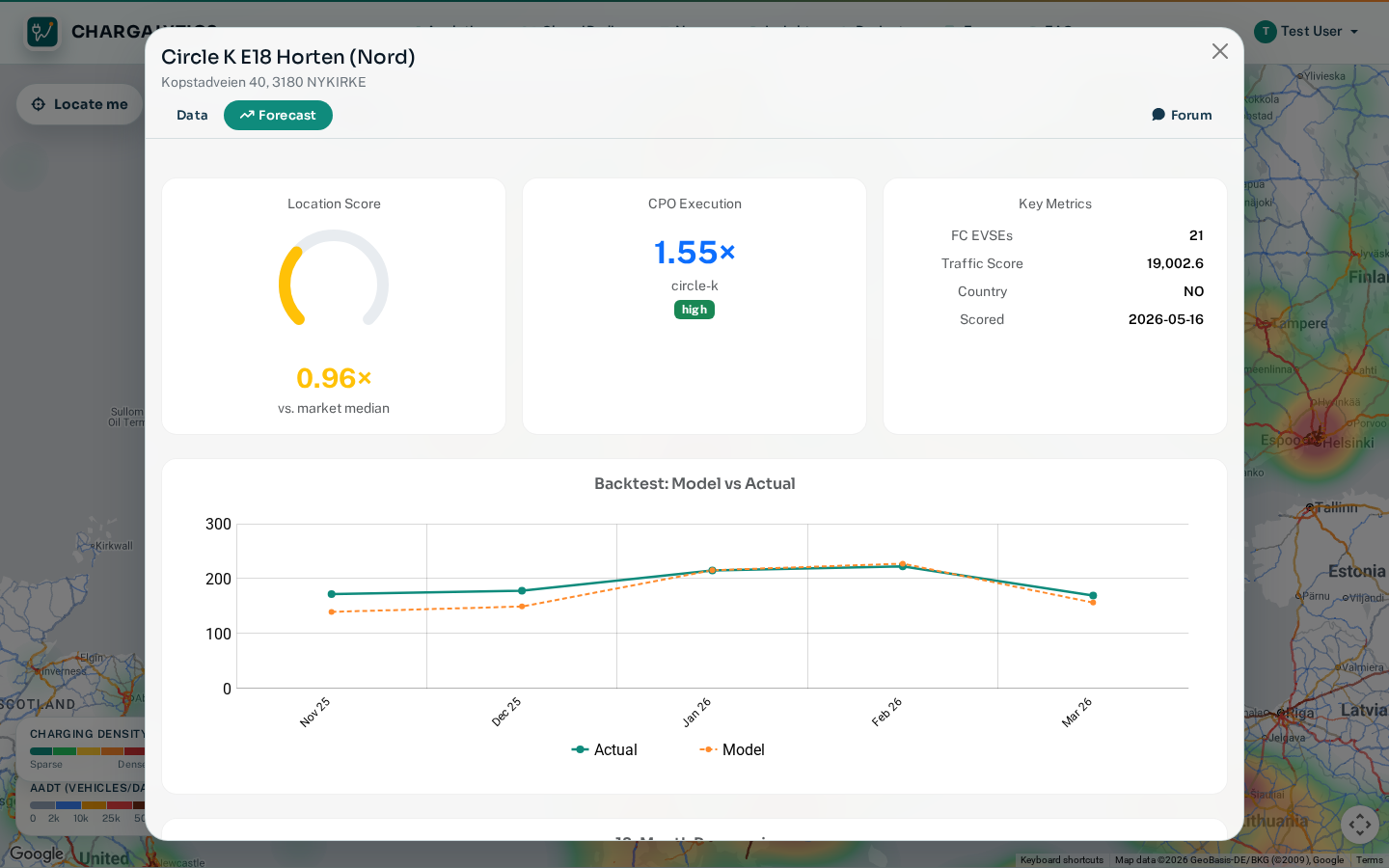The height and width of the screenshot is (868, 1389).
Task: Click the 1.55× CPO Execution value
Action: tap(694, 253)
